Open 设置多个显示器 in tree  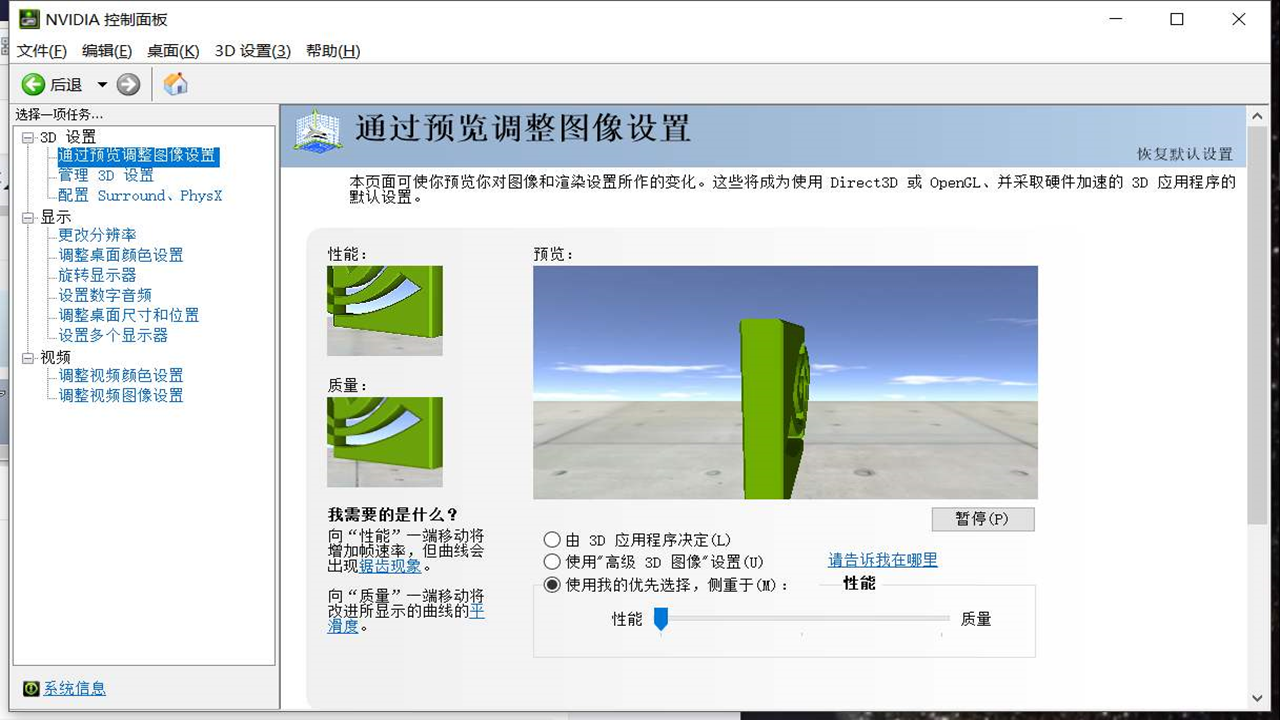[x=113, y=335]
